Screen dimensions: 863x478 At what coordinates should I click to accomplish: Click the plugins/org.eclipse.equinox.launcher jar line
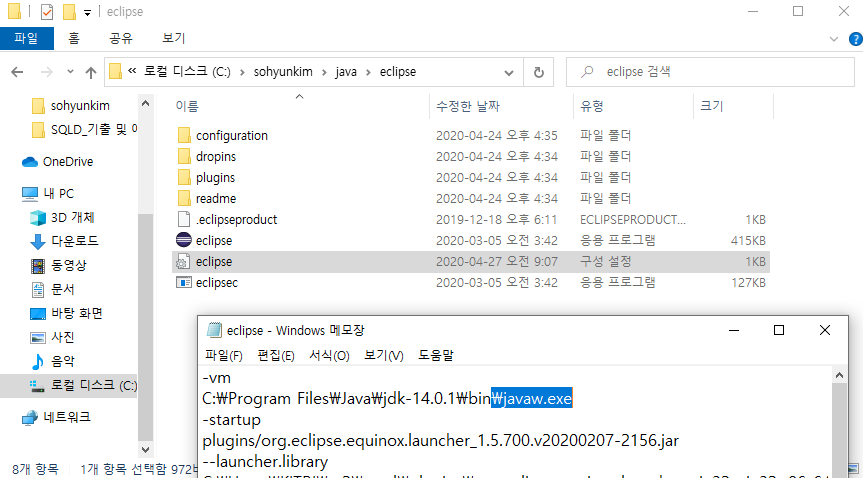pos(440,441)
